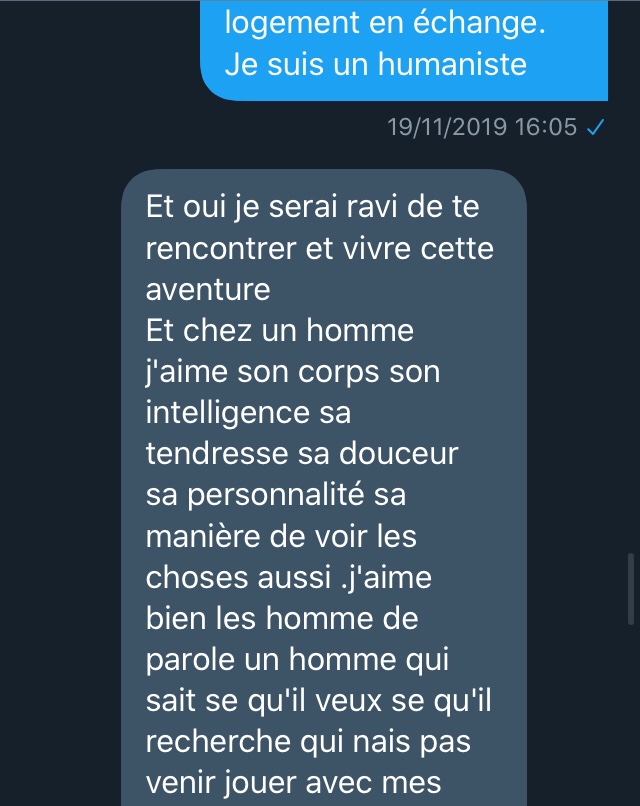Click the line 'Et chez un homme'
Screen dimensions: 640x806
click(280, 330)
